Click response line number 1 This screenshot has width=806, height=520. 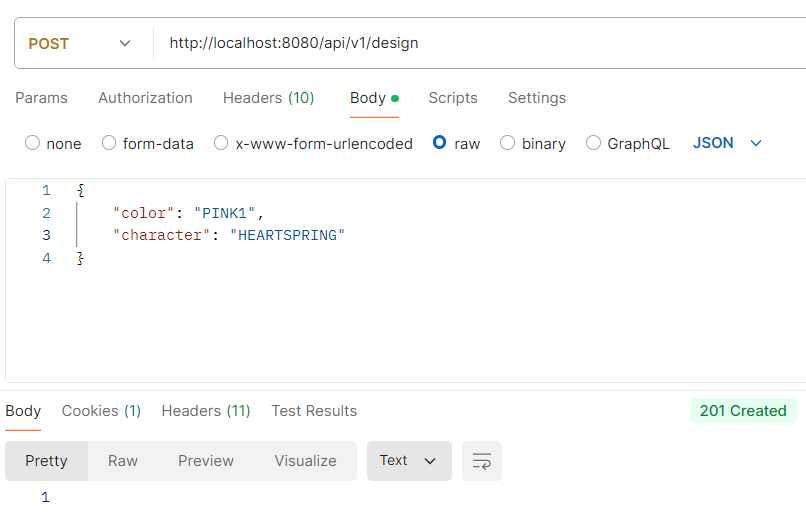pos(46,497)
